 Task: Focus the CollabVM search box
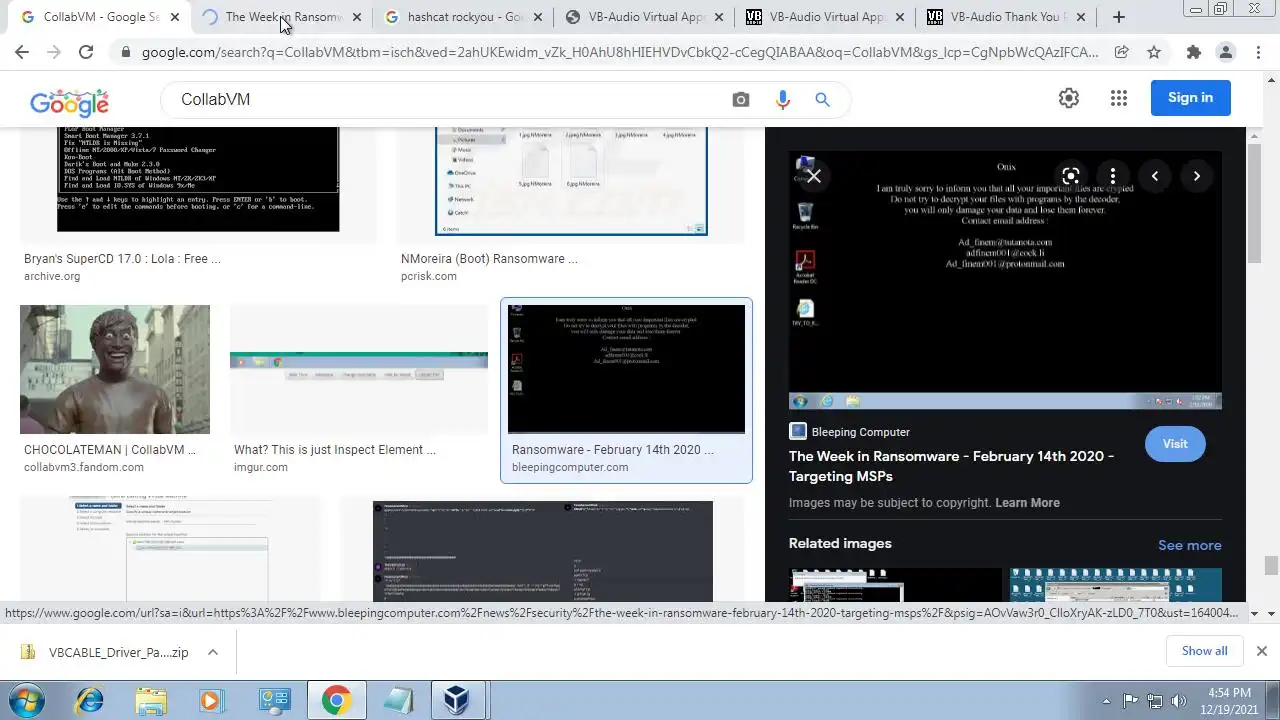(450, 99)
